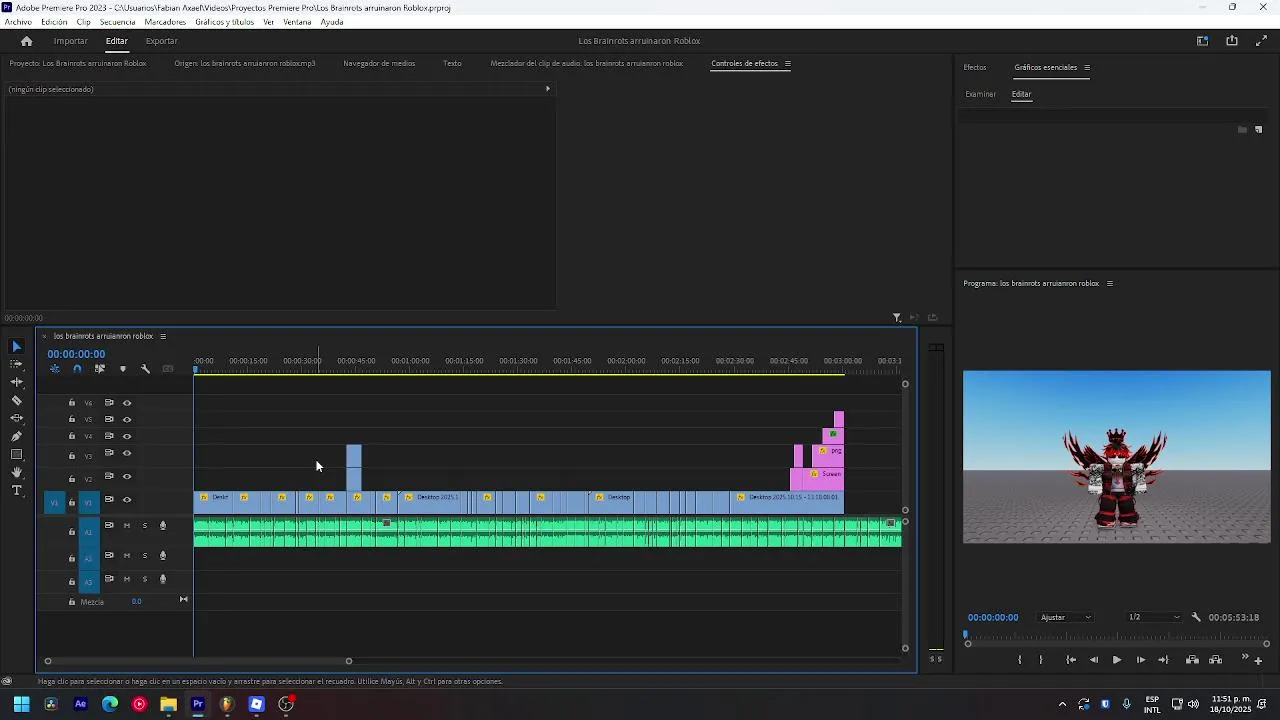Click the timeline horizontal zoom scrollbar
The image size is (1280, 720).
[x=198, y=661]
